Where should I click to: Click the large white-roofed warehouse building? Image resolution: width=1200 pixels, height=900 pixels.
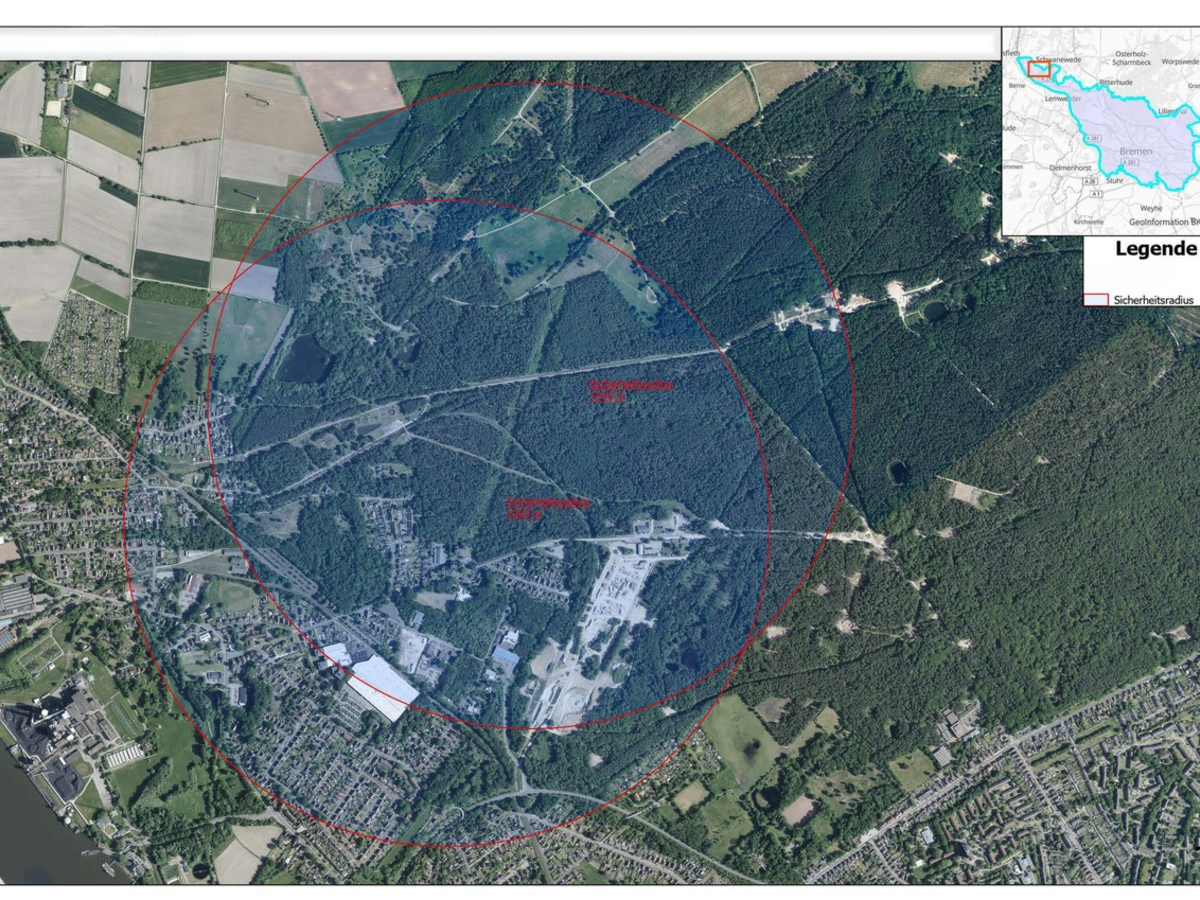(385, 686)
